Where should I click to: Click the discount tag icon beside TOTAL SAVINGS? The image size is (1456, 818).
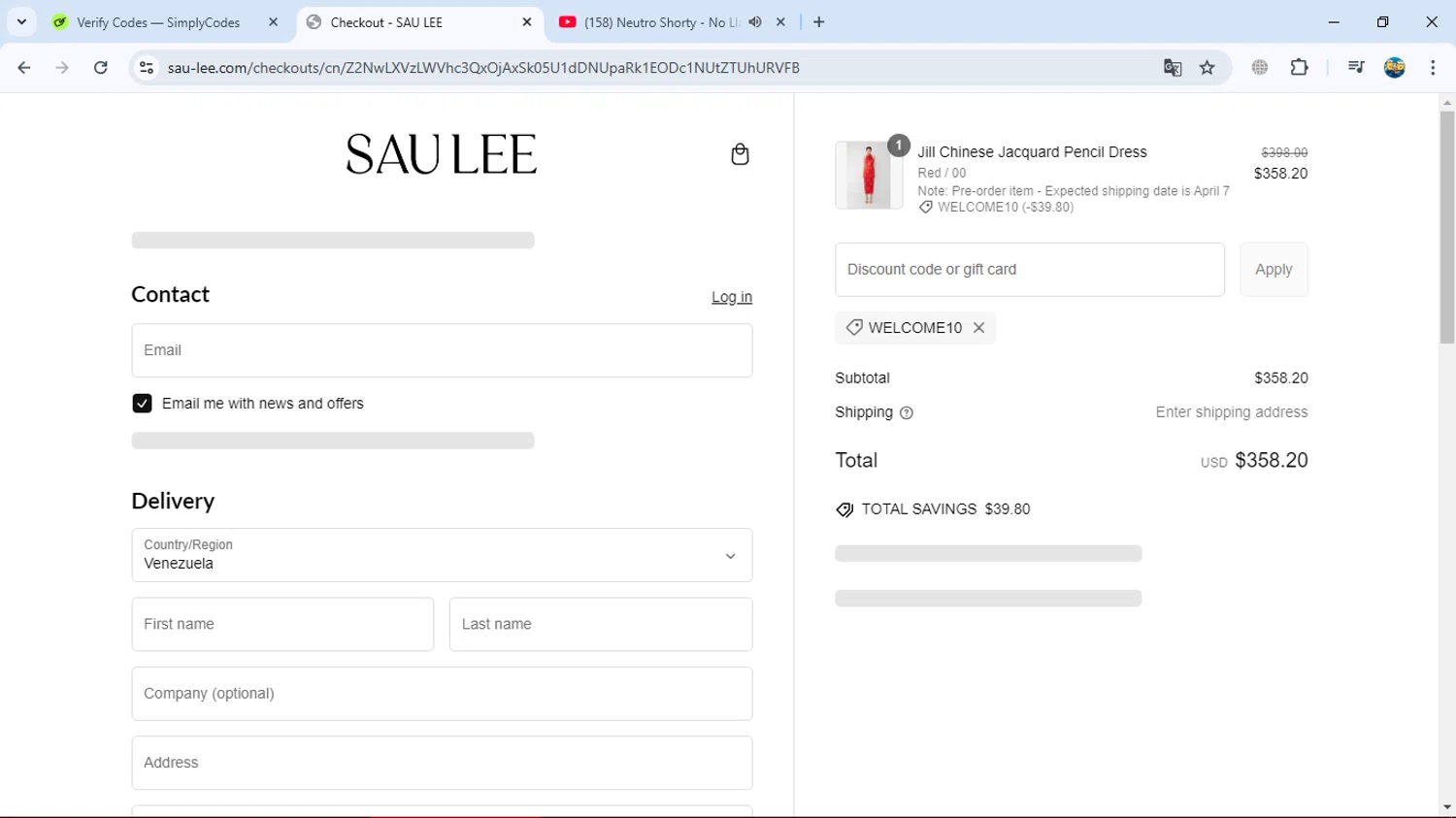[x=844, y=509]
